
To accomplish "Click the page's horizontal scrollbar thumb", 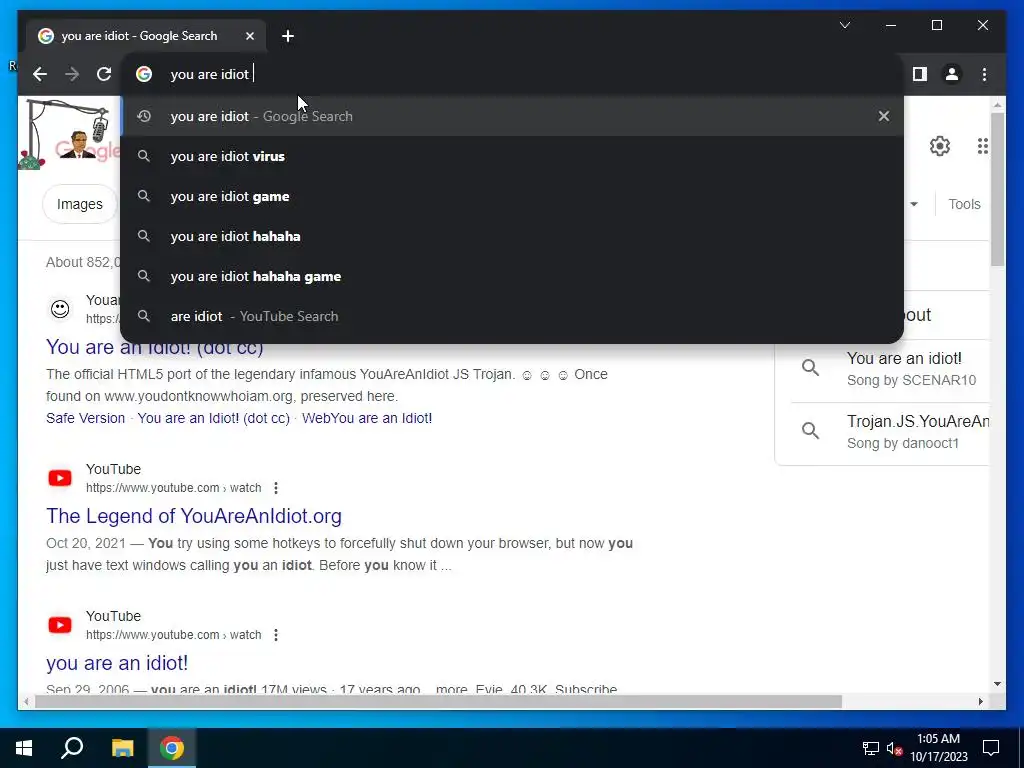I will click(438, 702).
